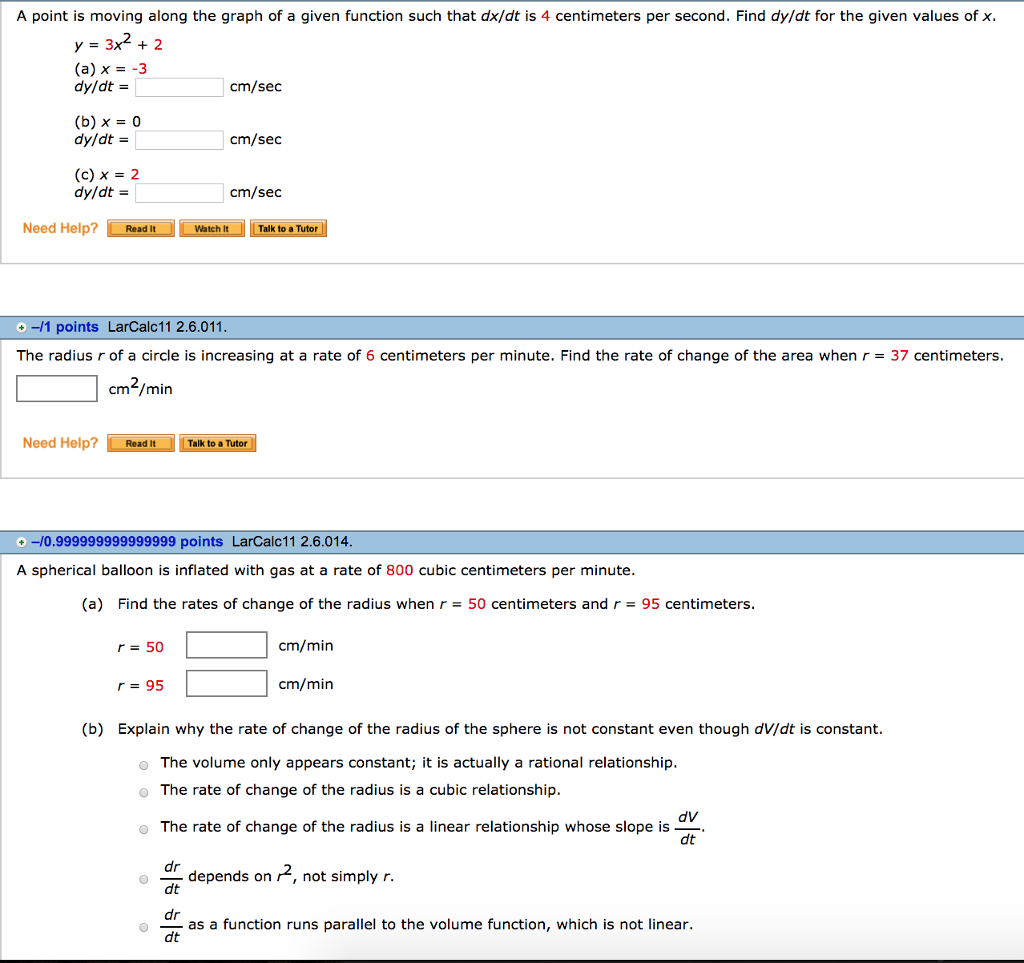
Task: Select 'dr/dt depends on r², not simply r'
Action: click(143, 879)
